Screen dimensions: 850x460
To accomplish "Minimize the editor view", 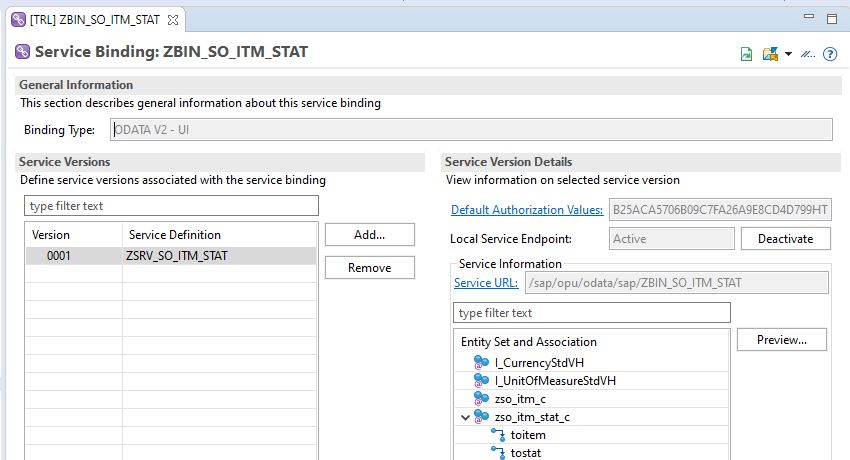I will (809, 17).
